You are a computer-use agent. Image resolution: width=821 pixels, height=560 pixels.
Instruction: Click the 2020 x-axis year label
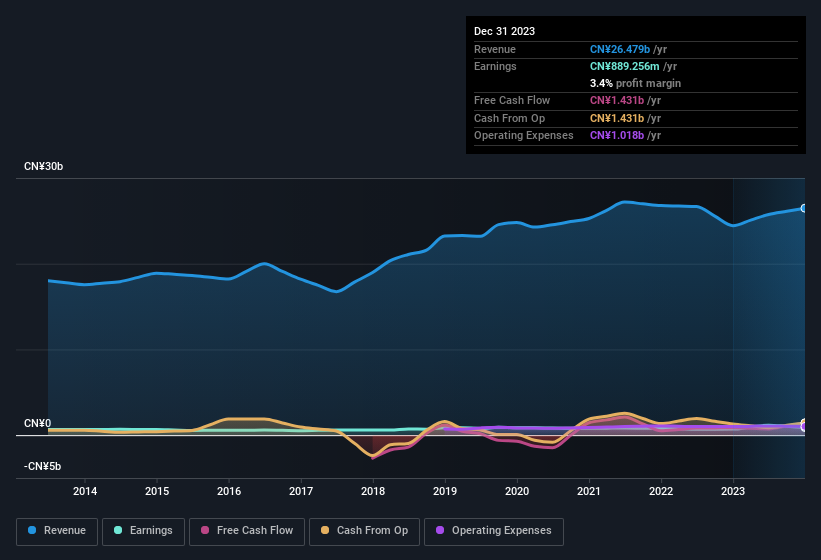(517, 491)
